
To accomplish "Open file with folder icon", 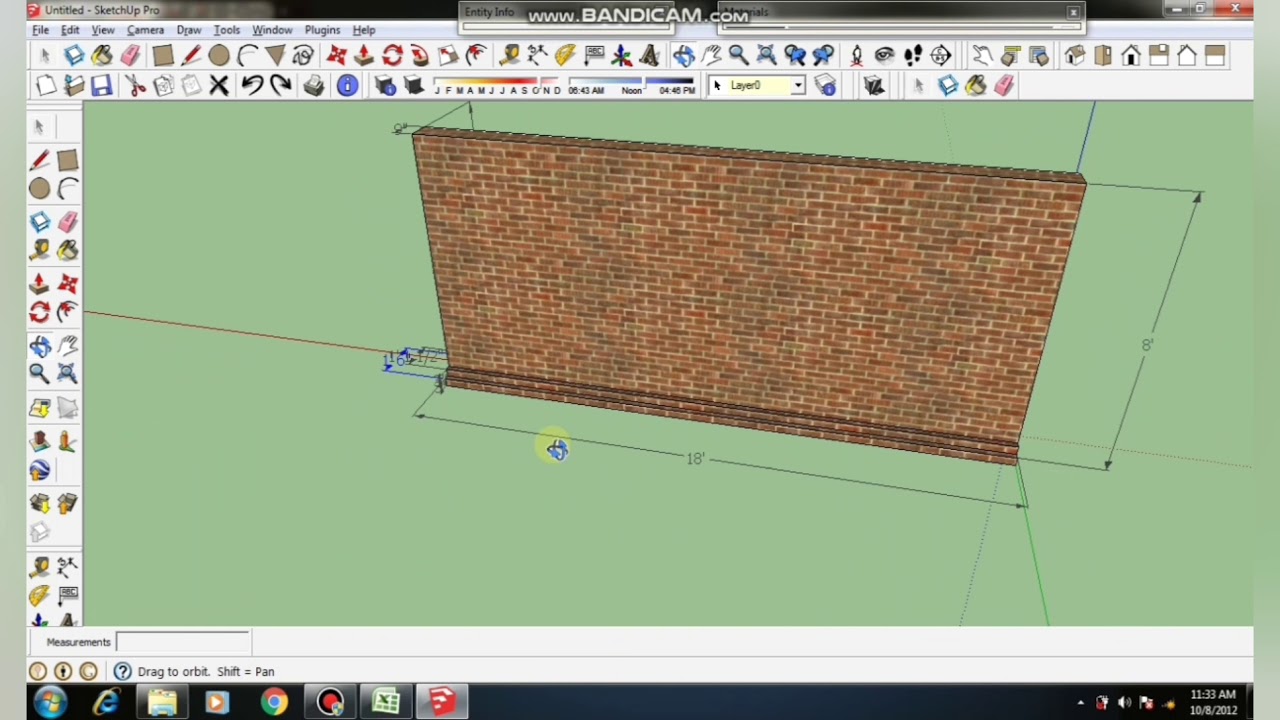I will tap(73, 86).
